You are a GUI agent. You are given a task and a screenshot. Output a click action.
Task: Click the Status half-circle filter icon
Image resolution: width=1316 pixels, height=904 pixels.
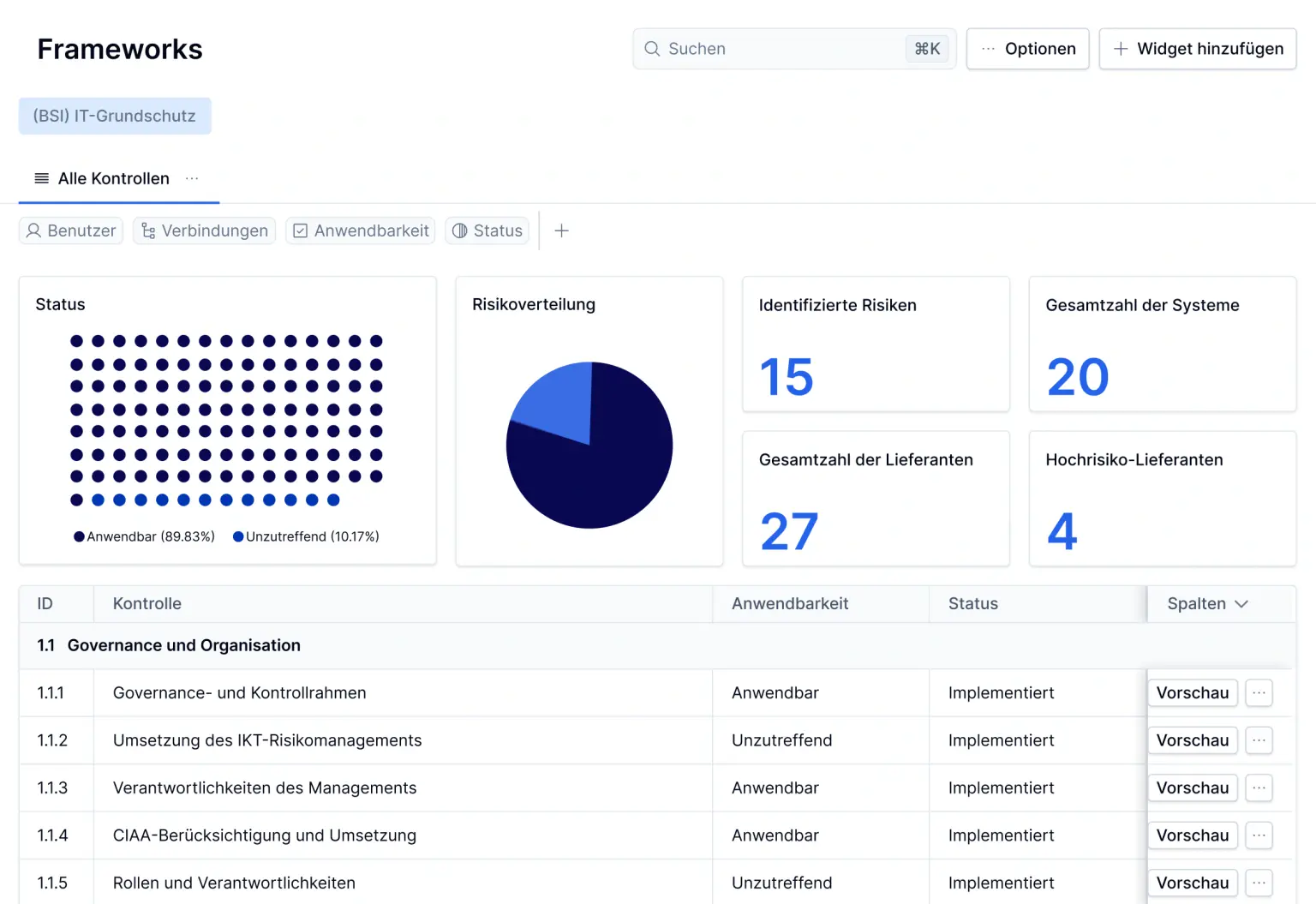pyautogui.click(x=461, y=230)
